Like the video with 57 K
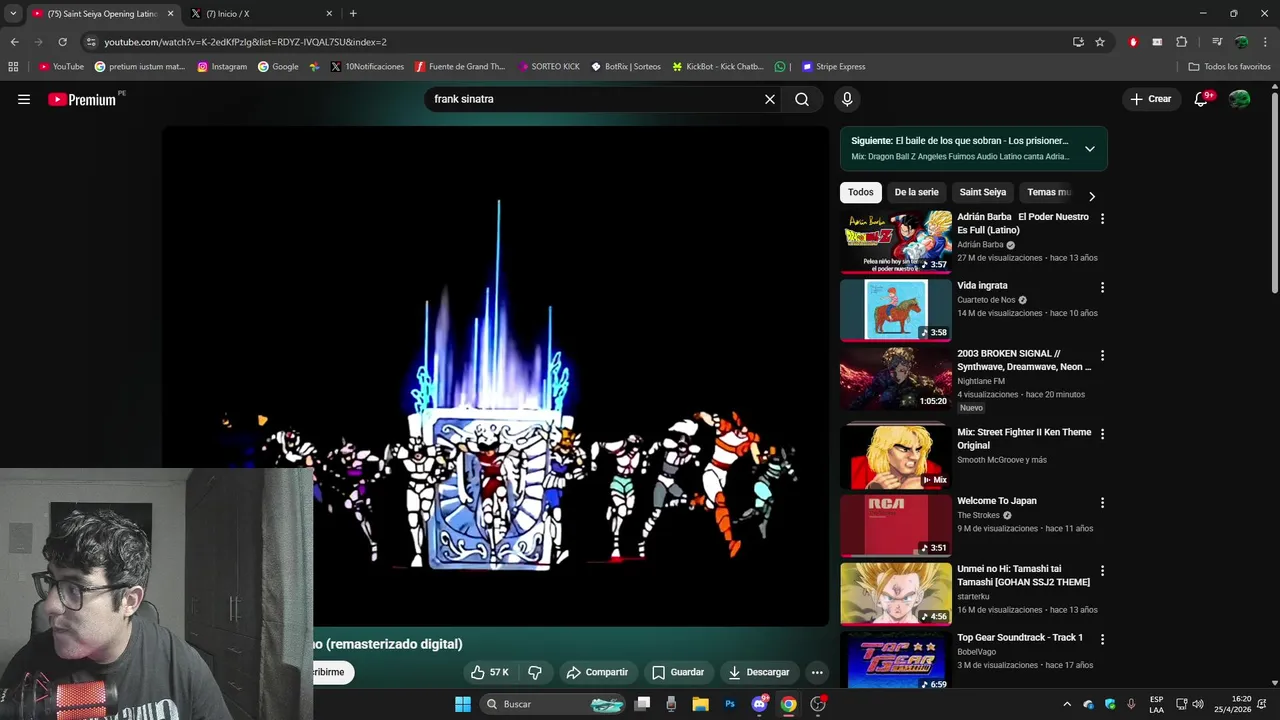 (491, 672)
